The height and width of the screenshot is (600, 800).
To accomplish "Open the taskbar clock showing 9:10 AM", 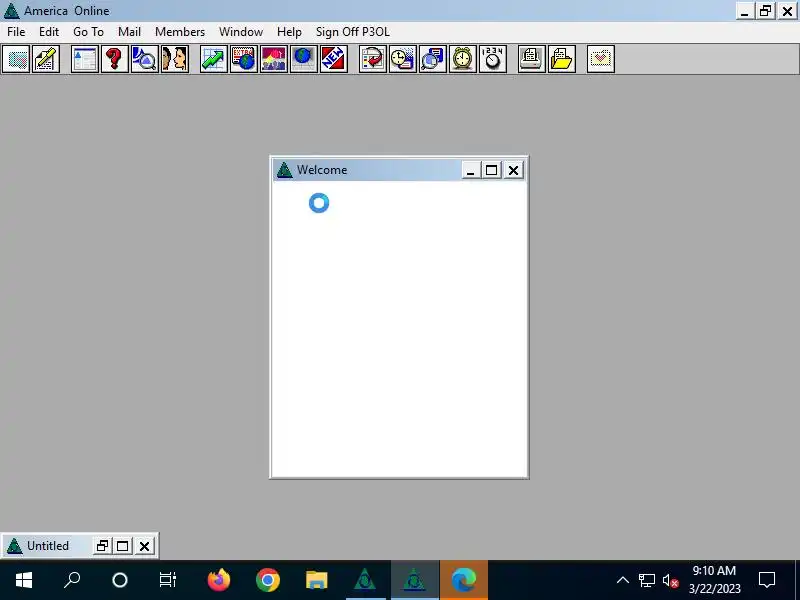I will click(714, 580).
